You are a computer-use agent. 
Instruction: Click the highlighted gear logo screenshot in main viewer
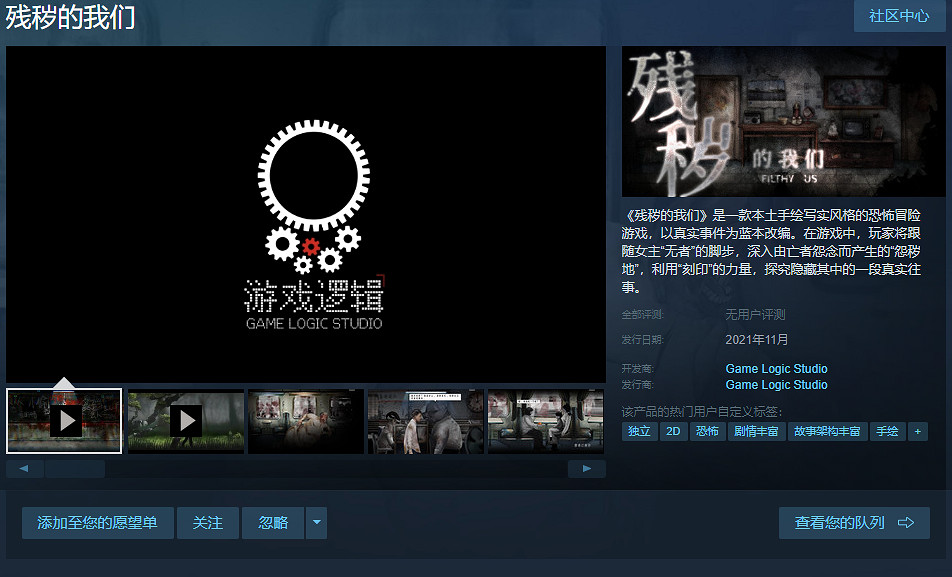[305, 215]
